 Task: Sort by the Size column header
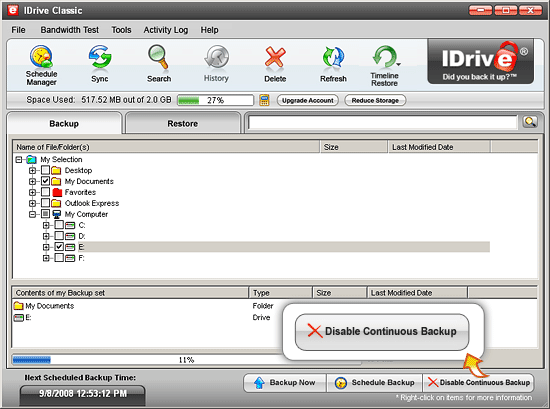point(353,147)
